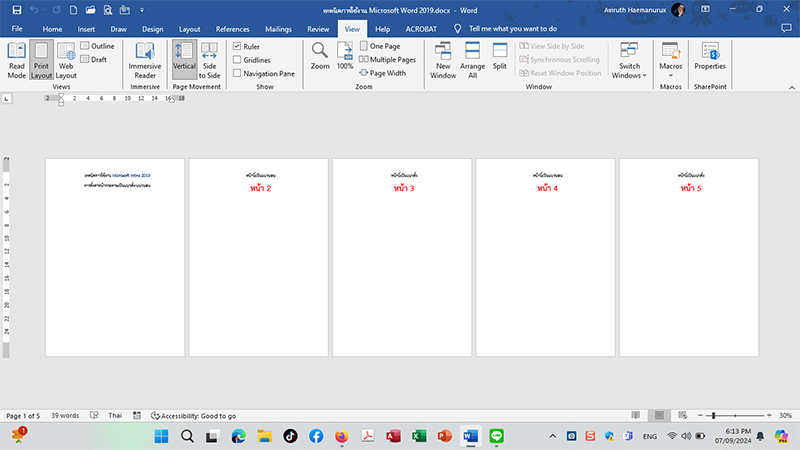Enable the Navigation Pane checkbox

click(x=237, y=73)
